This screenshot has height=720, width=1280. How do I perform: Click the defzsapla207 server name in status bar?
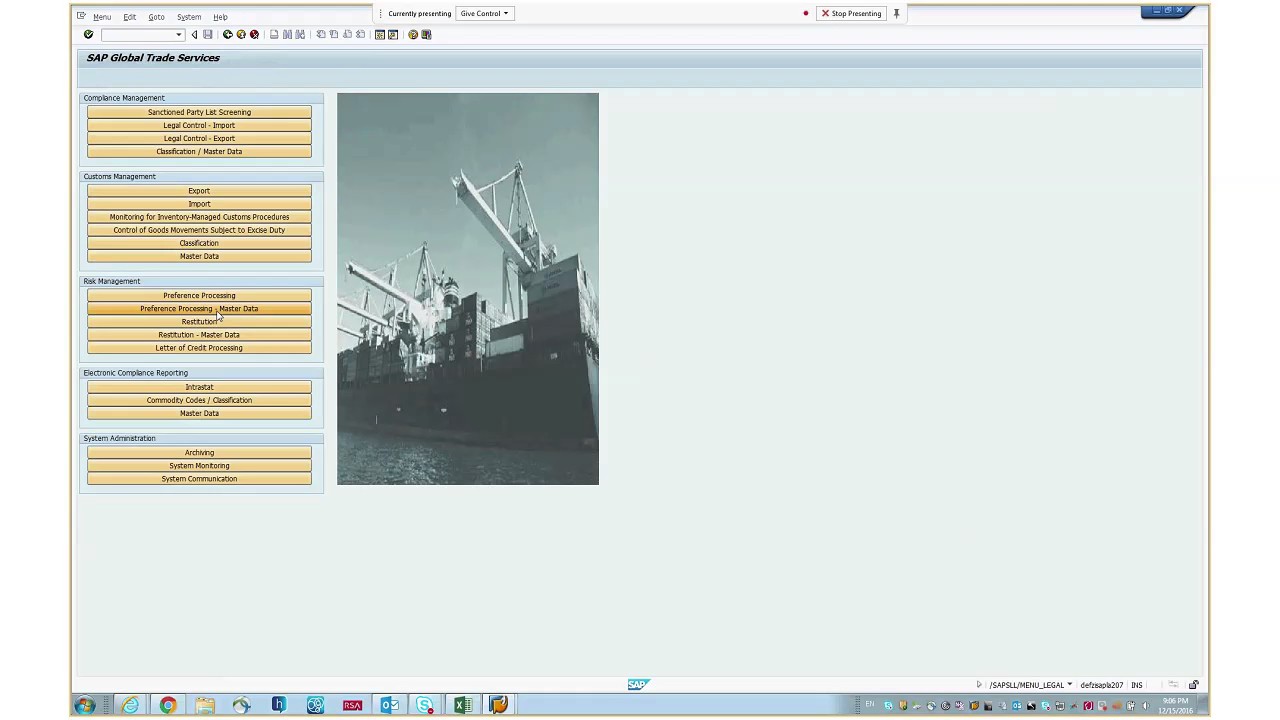click(1101, 685)
